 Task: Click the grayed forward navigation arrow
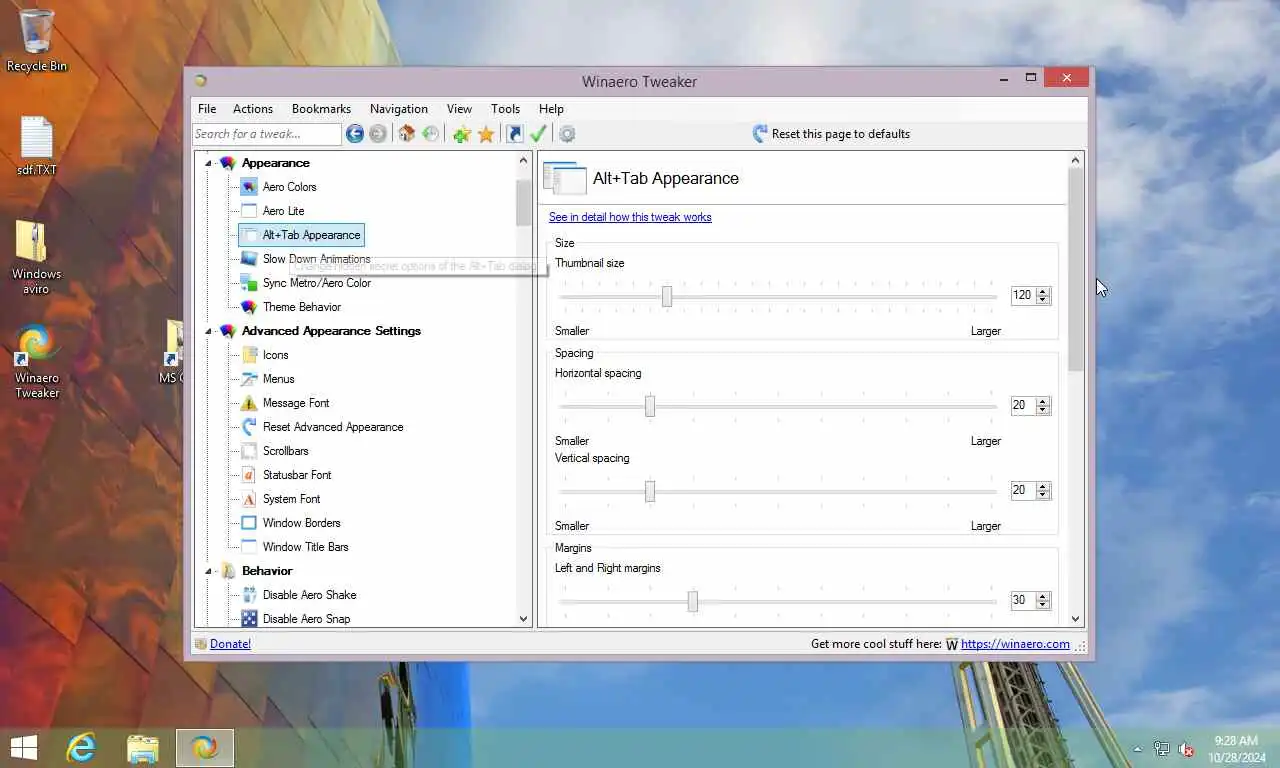pos(378,134)
